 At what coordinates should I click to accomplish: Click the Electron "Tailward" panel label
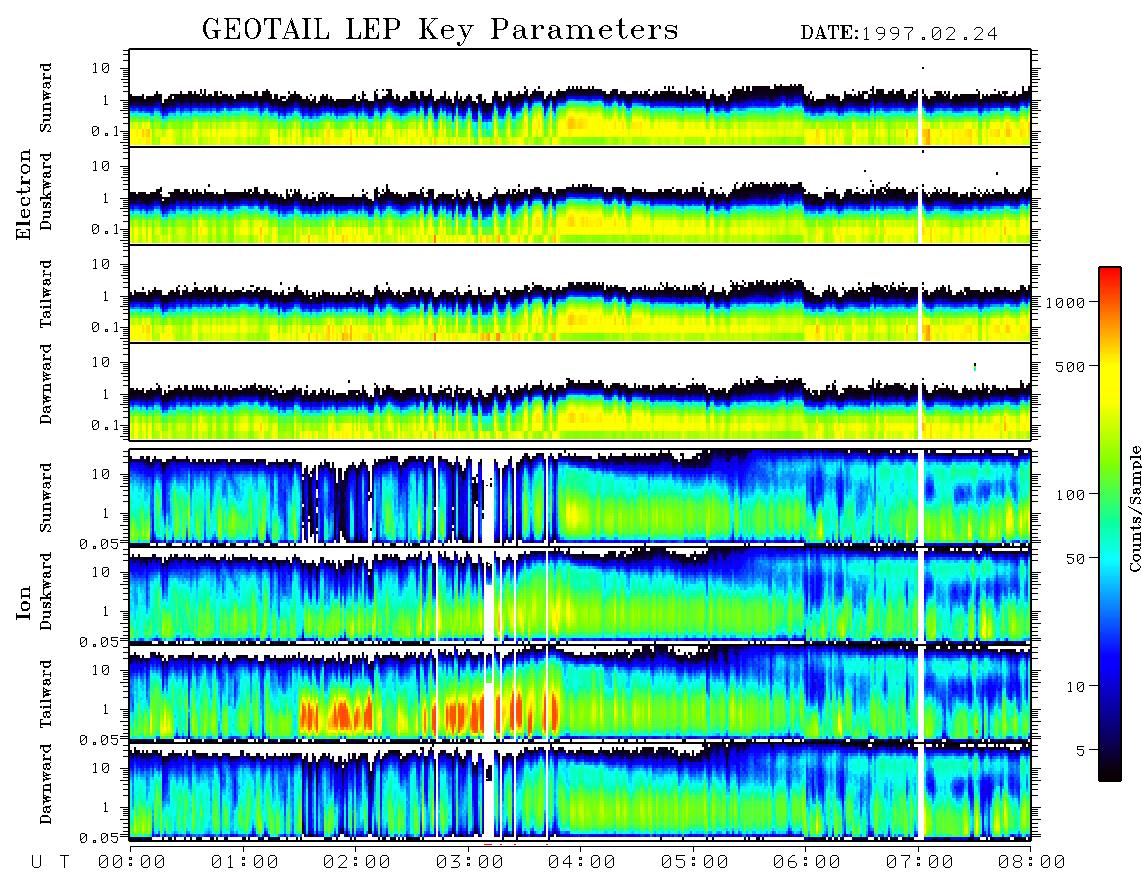coord(46,294)
